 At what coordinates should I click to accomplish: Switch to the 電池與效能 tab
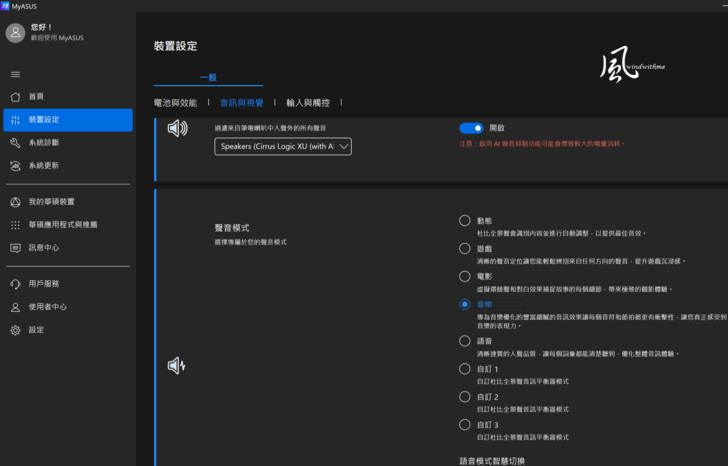click(175, 103)
